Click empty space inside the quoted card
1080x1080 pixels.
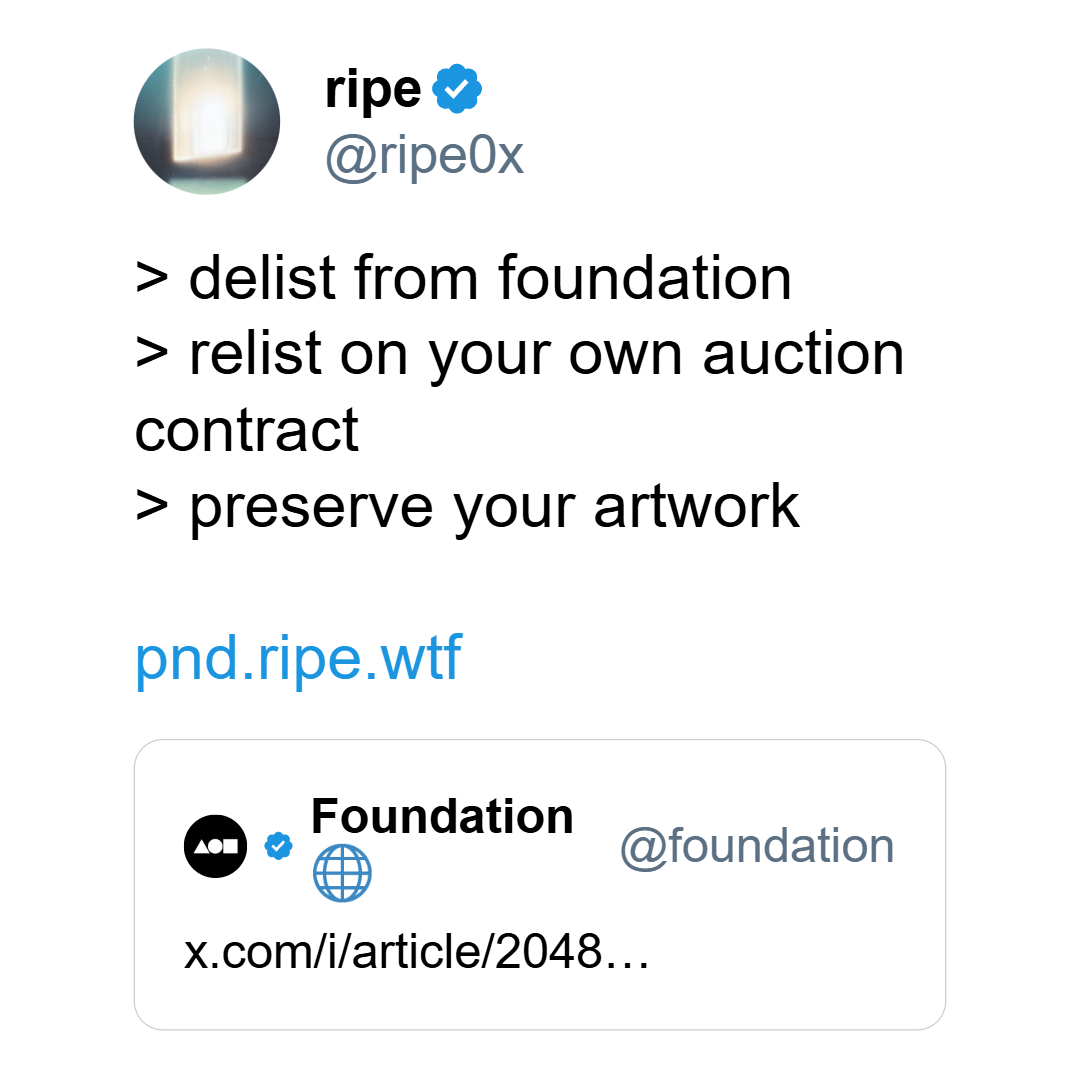click(792, 964)
